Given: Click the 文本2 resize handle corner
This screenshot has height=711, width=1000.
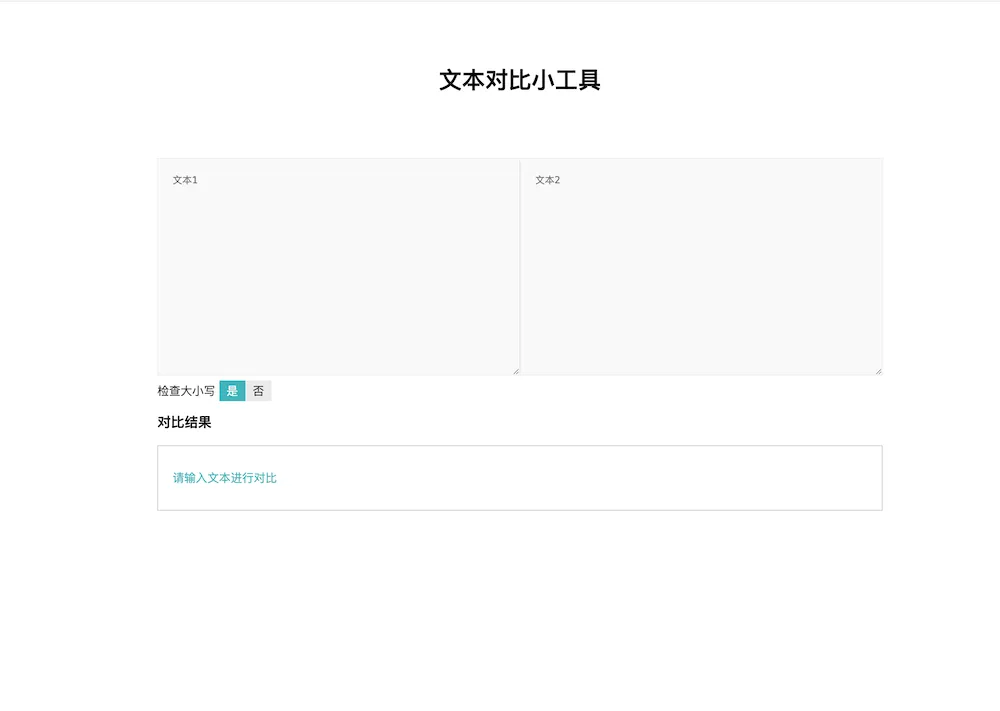Looking at the screenshot, I should click(x=878, y=371).
